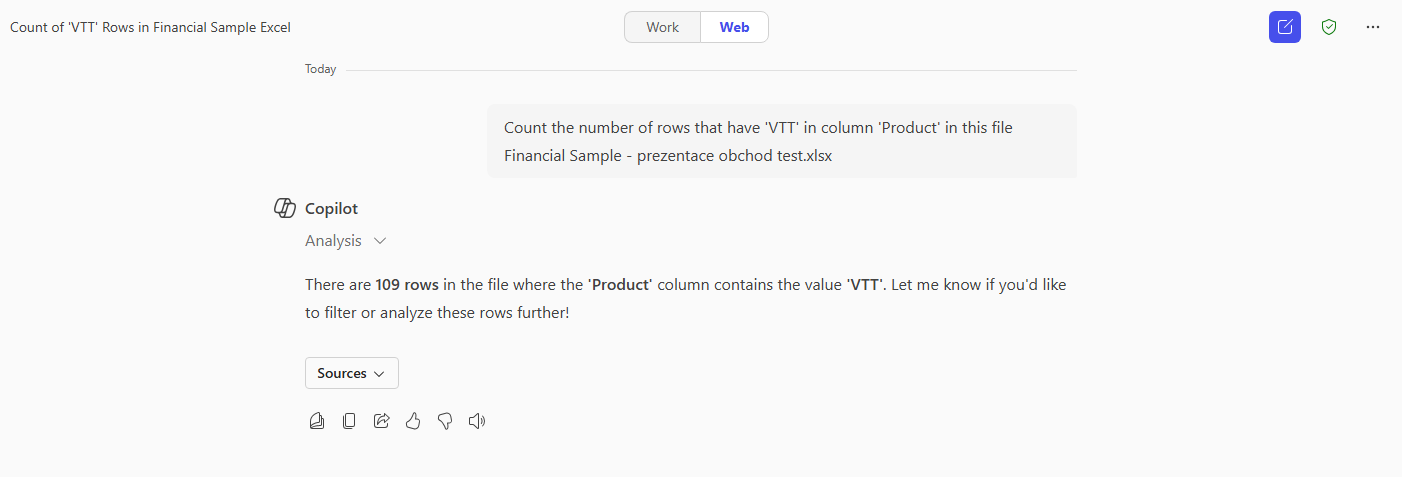Image resolution: width=1402 pixels, height=477 pixels.
Task: Edit response in Pages icon
Action: click(317, 421)
